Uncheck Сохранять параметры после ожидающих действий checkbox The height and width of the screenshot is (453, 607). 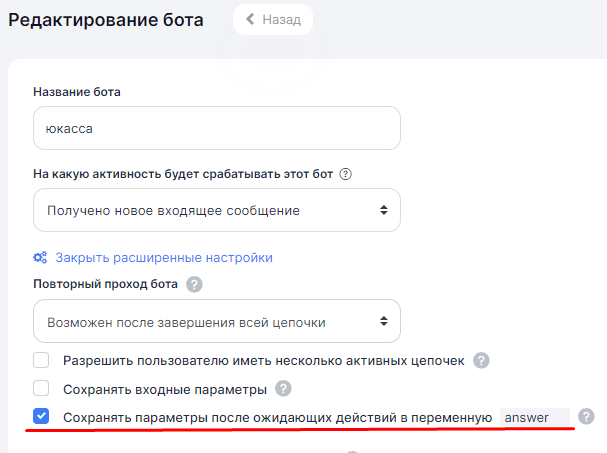[42, 416]
